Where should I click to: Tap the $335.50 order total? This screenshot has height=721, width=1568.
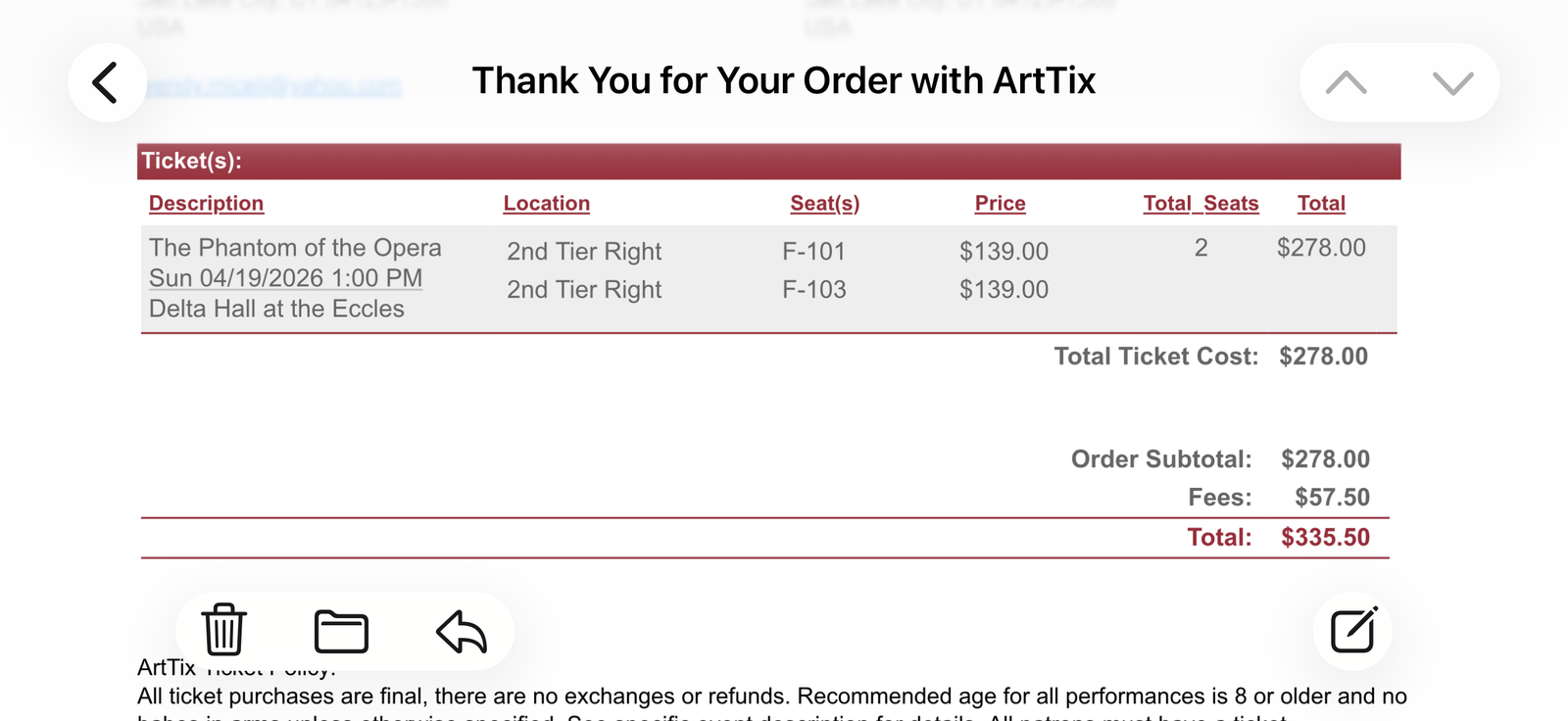pos(1325,538)
